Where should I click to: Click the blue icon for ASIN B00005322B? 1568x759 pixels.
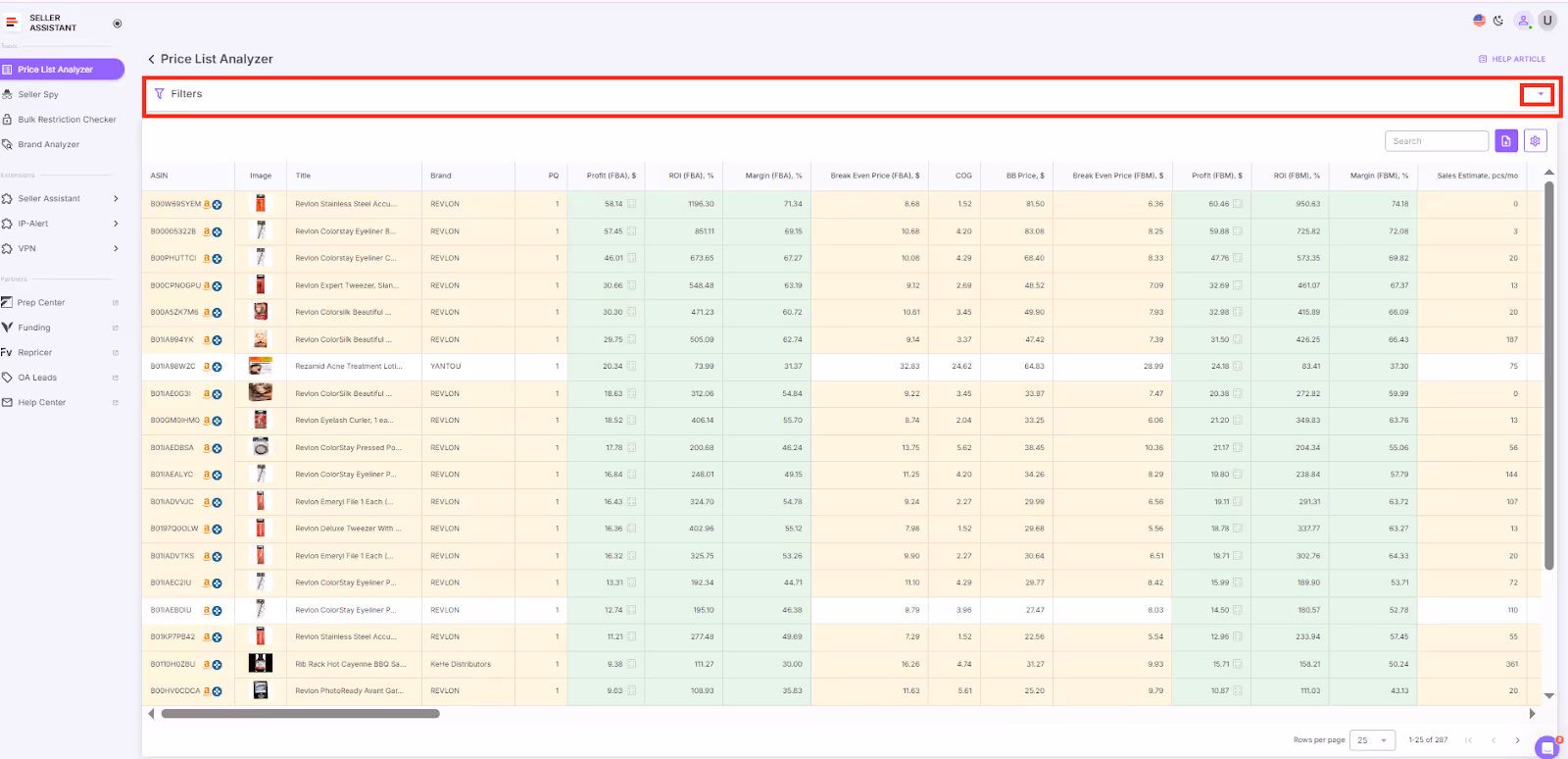pyautogui.click(x=217, y=232)
